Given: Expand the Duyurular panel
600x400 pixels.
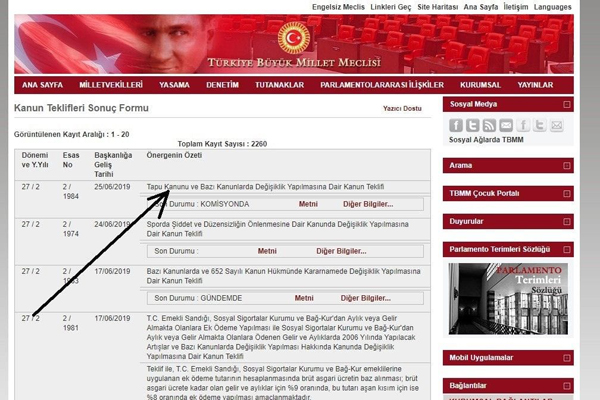Looking at the screenshot, I should pos(567,220).
